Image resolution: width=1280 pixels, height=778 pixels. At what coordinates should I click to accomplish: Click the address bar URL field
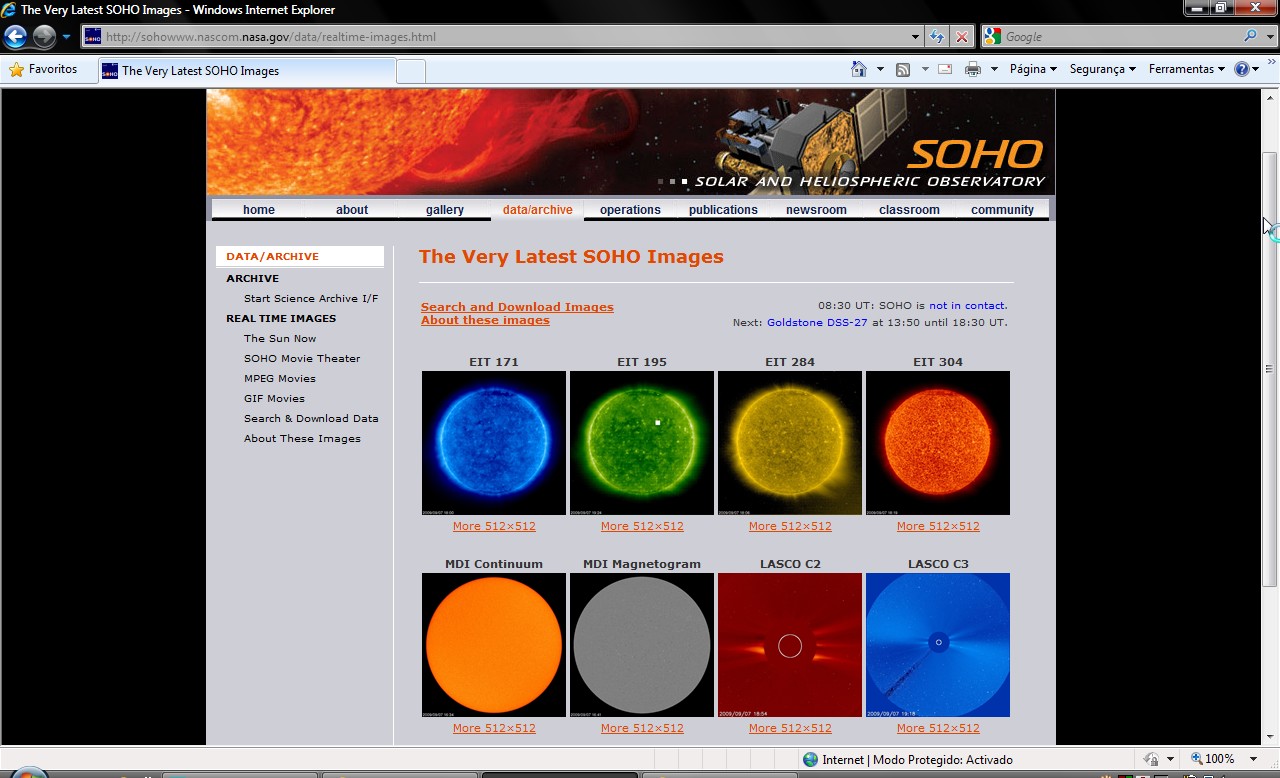[495, 37]
